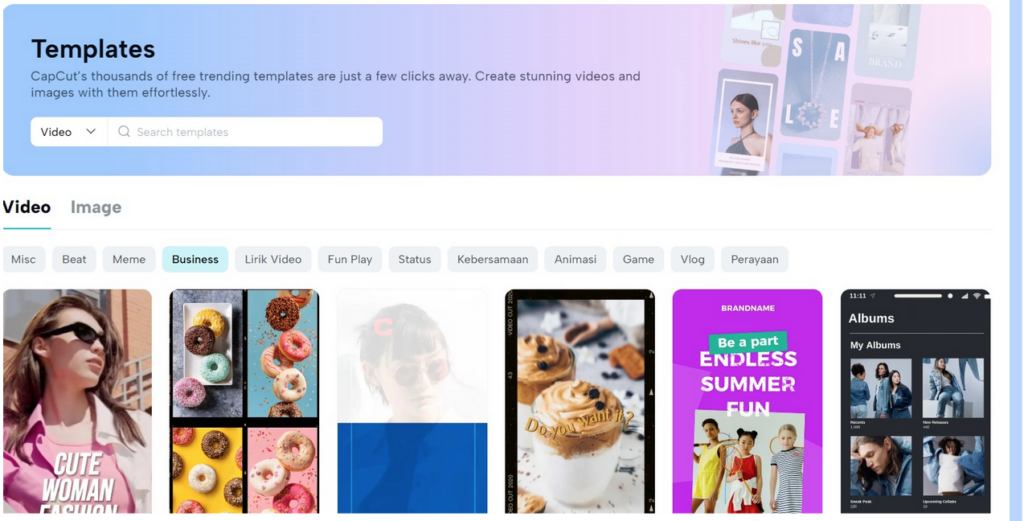Click the search magnifier icon

coord(123,132)
